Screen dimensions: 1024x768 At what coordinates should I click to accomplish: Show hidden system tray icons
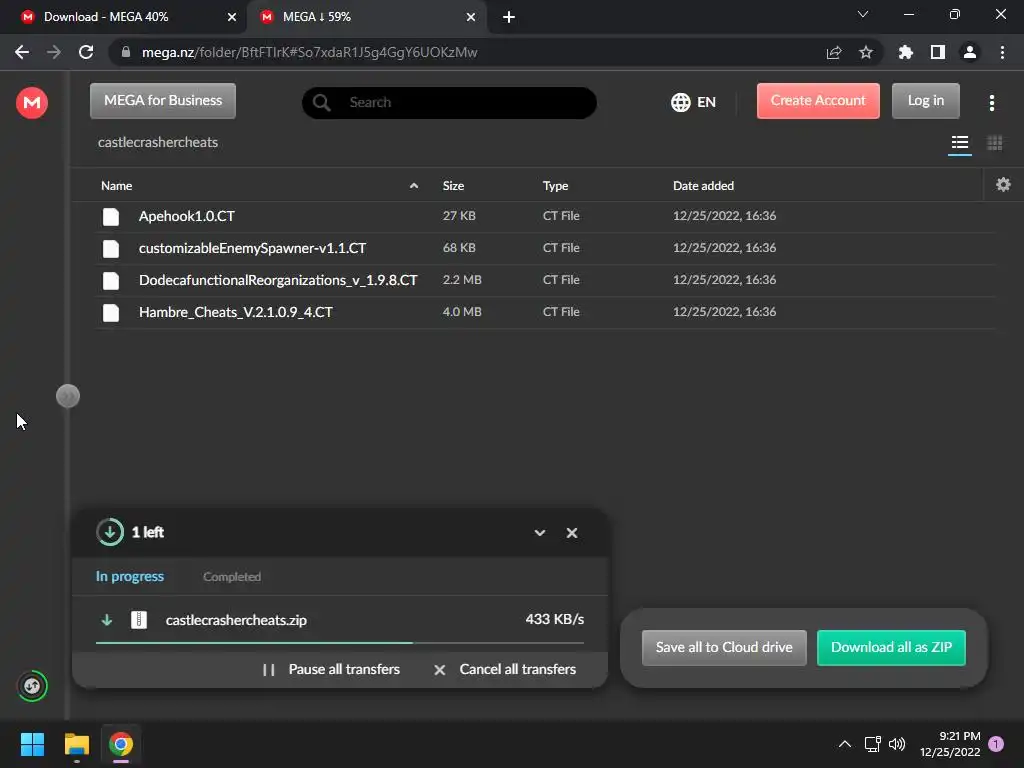click(844, 744)
